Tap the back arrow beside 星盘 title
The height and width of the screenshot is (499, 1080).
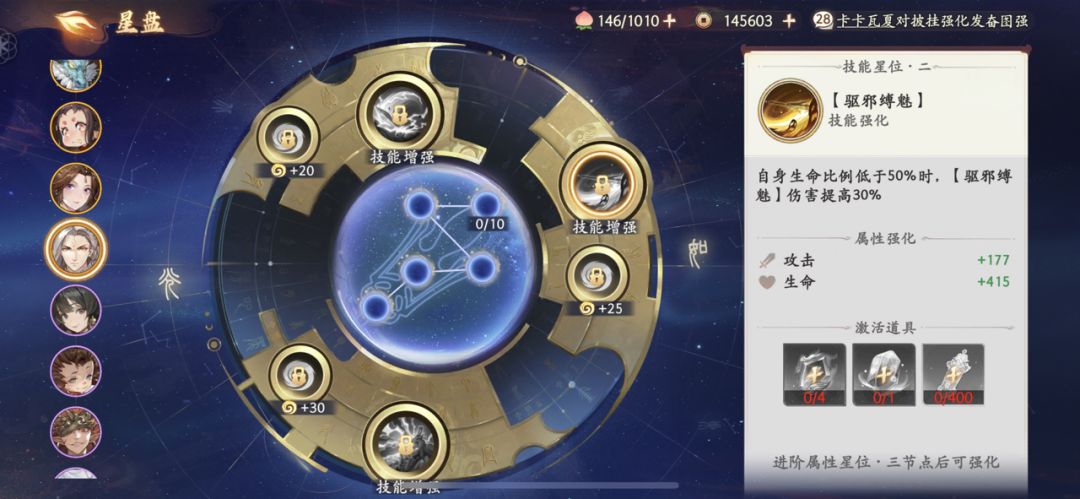tap(76, 23)
